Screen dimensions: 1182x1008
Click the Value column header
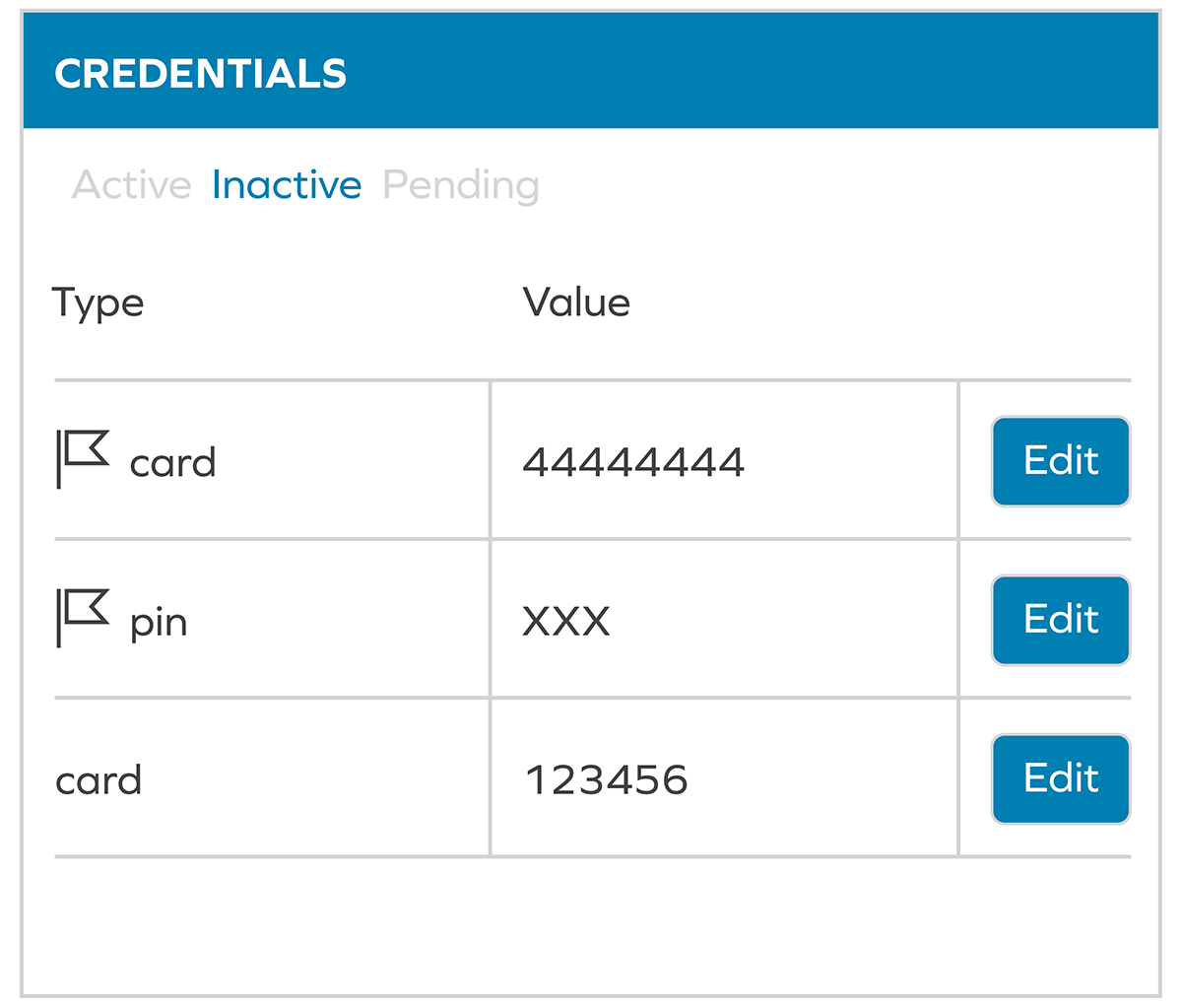point(576,302)
